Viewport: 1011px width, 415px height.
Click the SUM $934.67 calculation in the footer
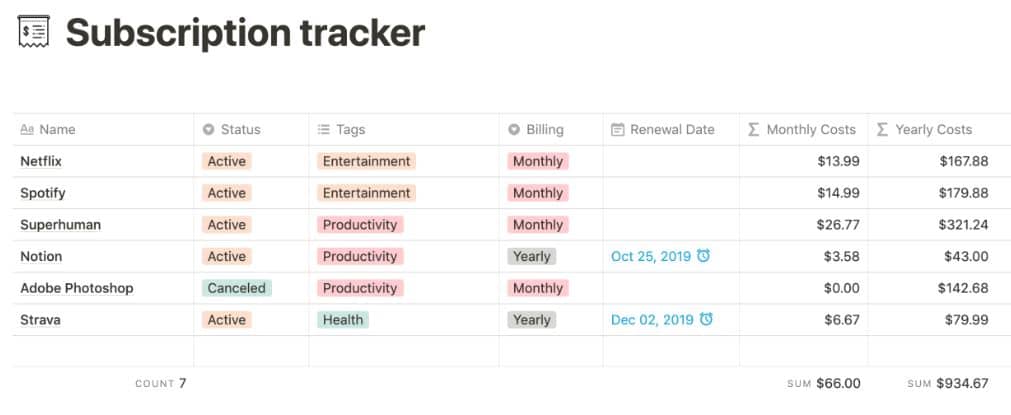tap(948, 383)
